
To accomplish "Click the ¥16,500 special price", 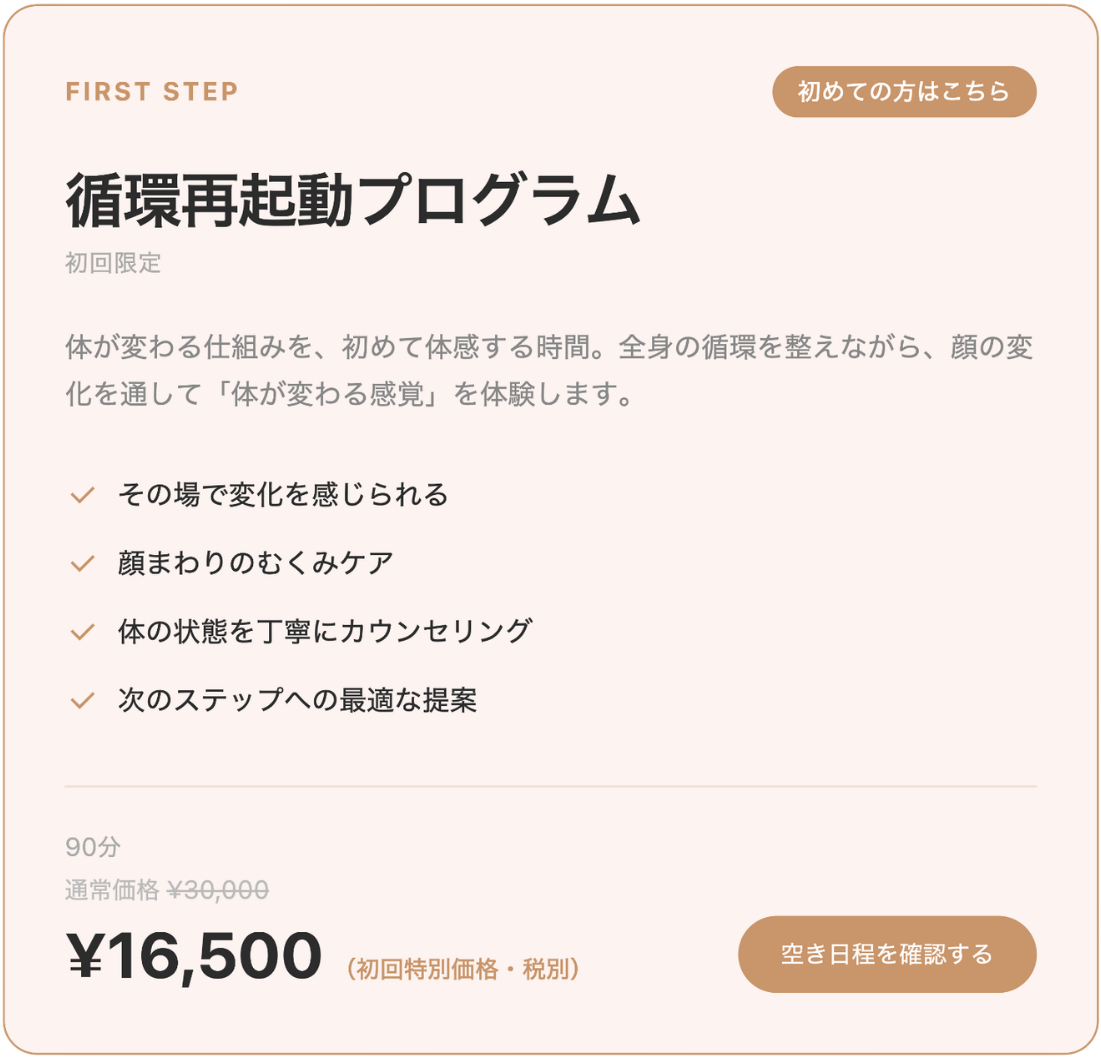I will pos(195,956).
